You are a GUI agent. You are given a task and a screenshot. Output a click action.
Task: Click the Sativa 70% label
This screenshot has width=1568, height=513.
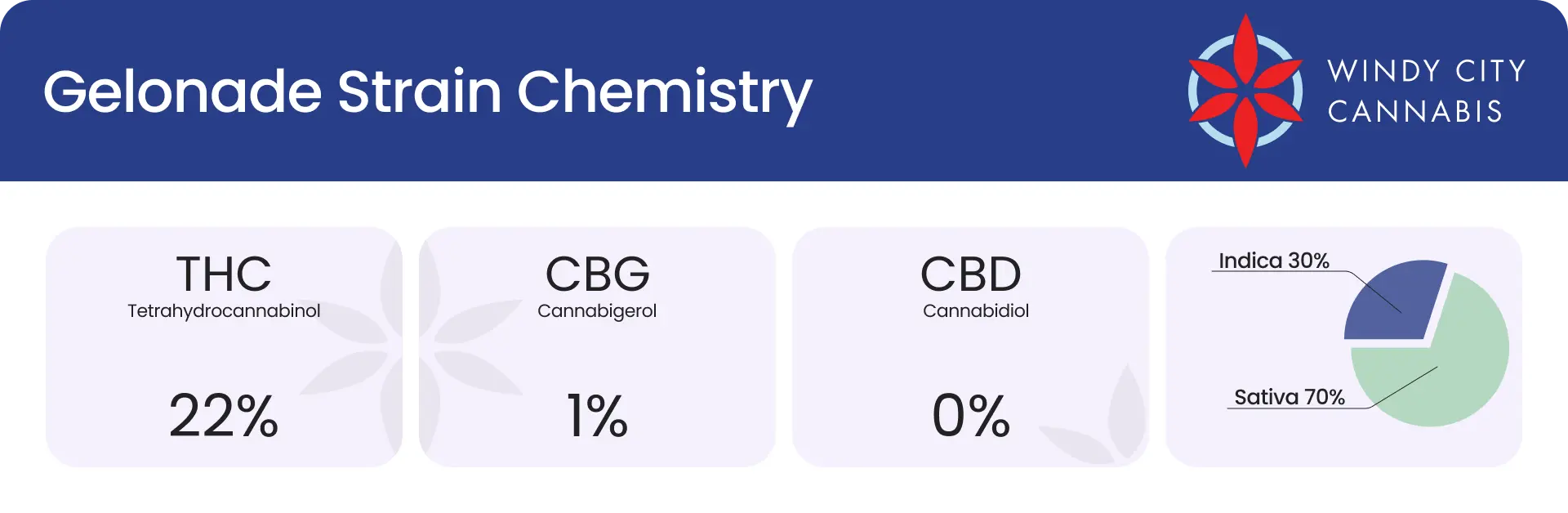1290,397
